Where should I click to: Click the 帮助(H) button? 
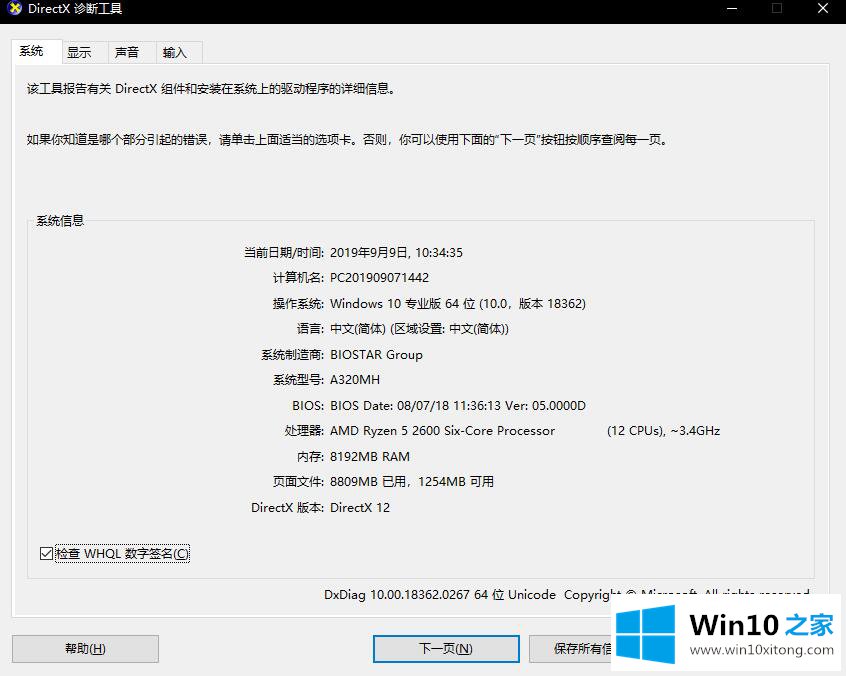click(85, 648)
